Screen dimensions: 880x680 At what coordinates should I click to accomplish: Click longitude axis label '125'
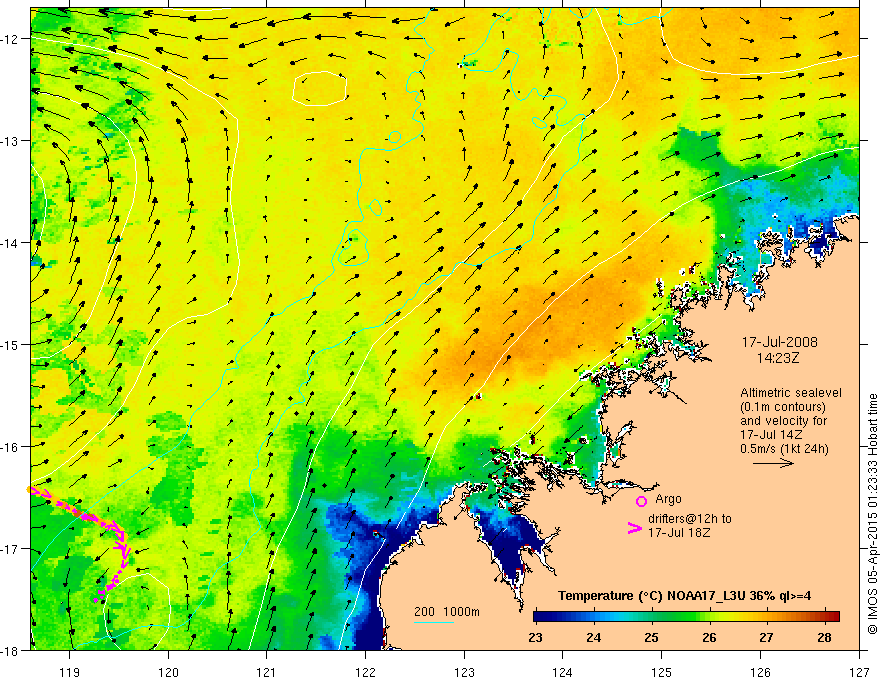pos(661,672)
